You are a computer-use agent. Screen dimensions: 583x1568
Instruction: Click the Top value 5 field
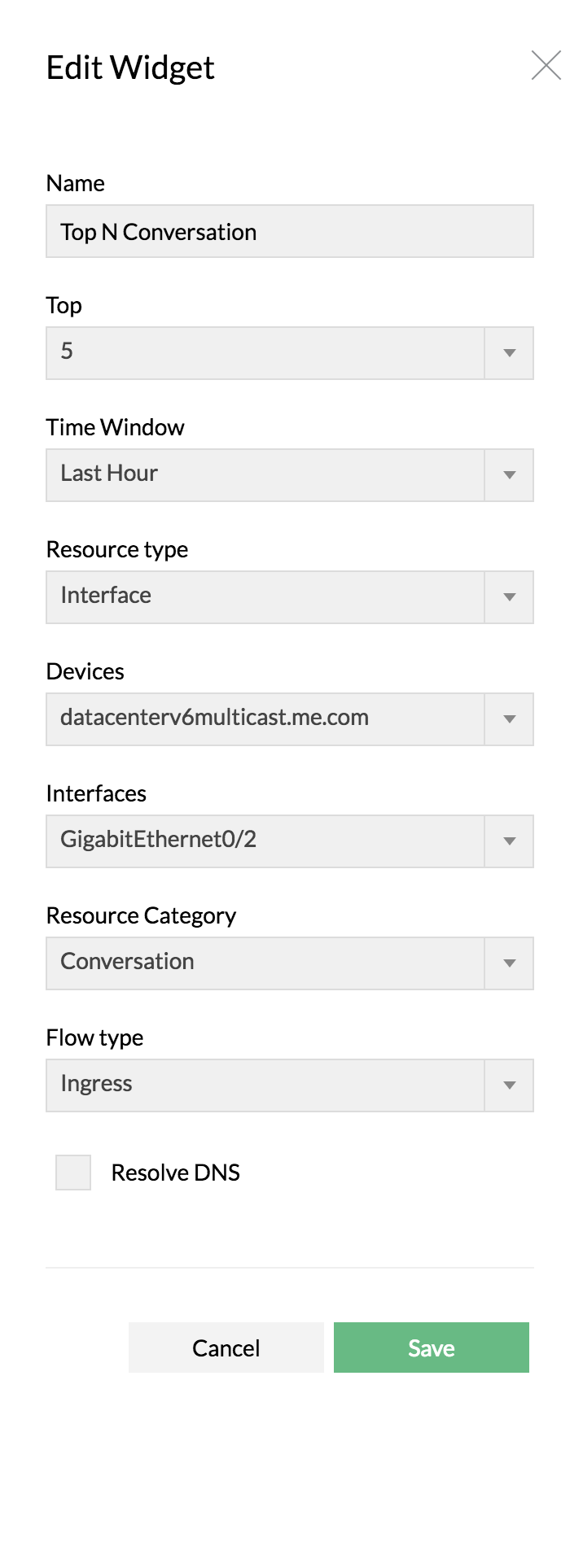[265, 353]
